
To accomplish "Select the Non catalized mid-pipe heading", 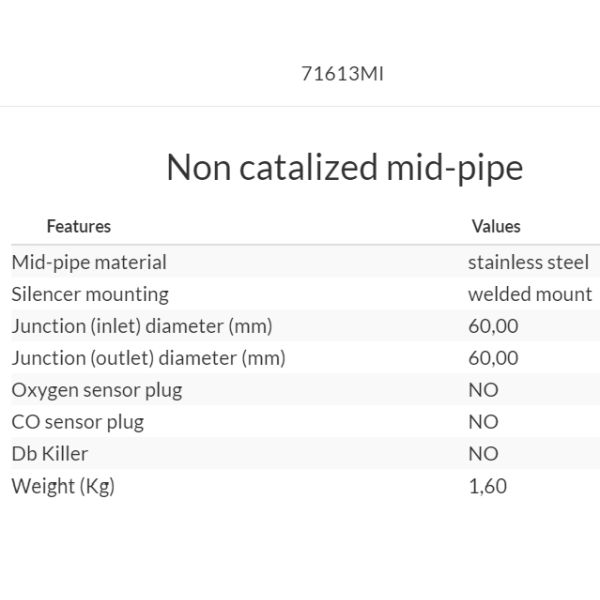I will [x=344, y=167].
